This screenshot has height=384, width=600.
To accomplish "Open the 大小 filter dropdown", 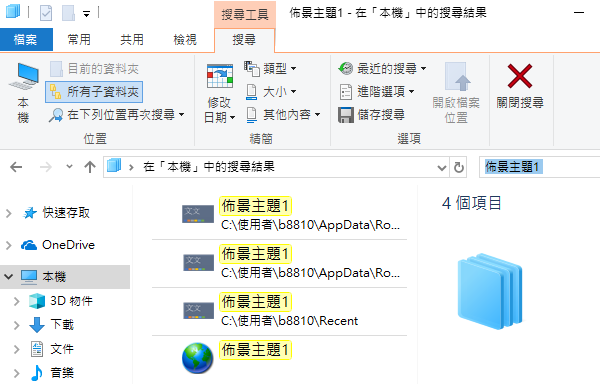I will (x=270, y=92).
